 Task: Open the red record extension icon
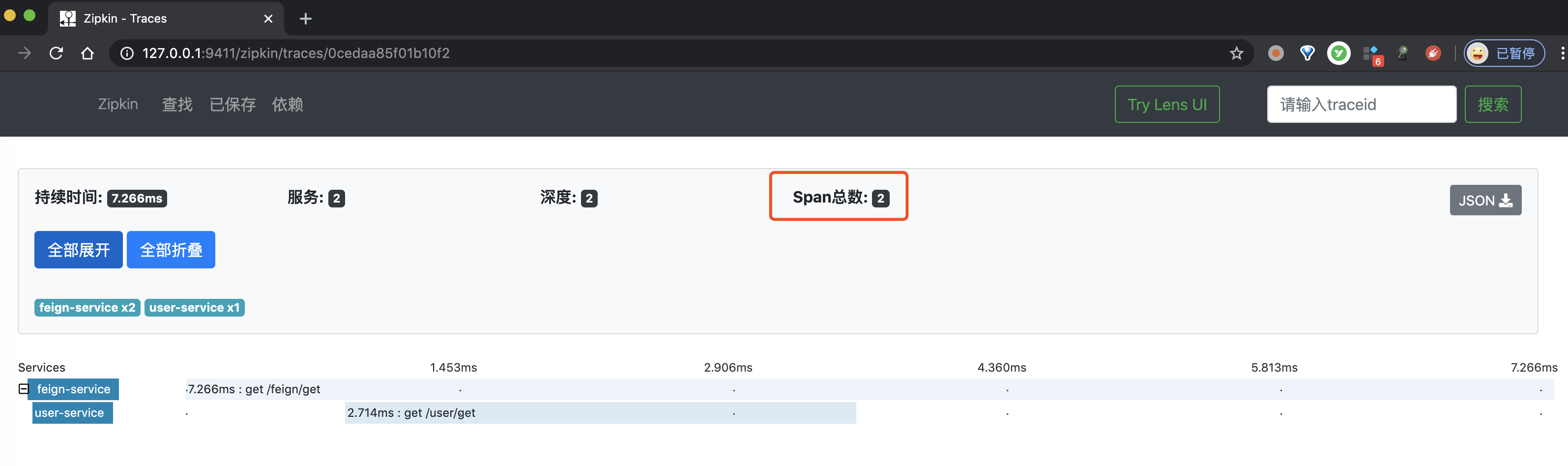tap(1275, 54)
